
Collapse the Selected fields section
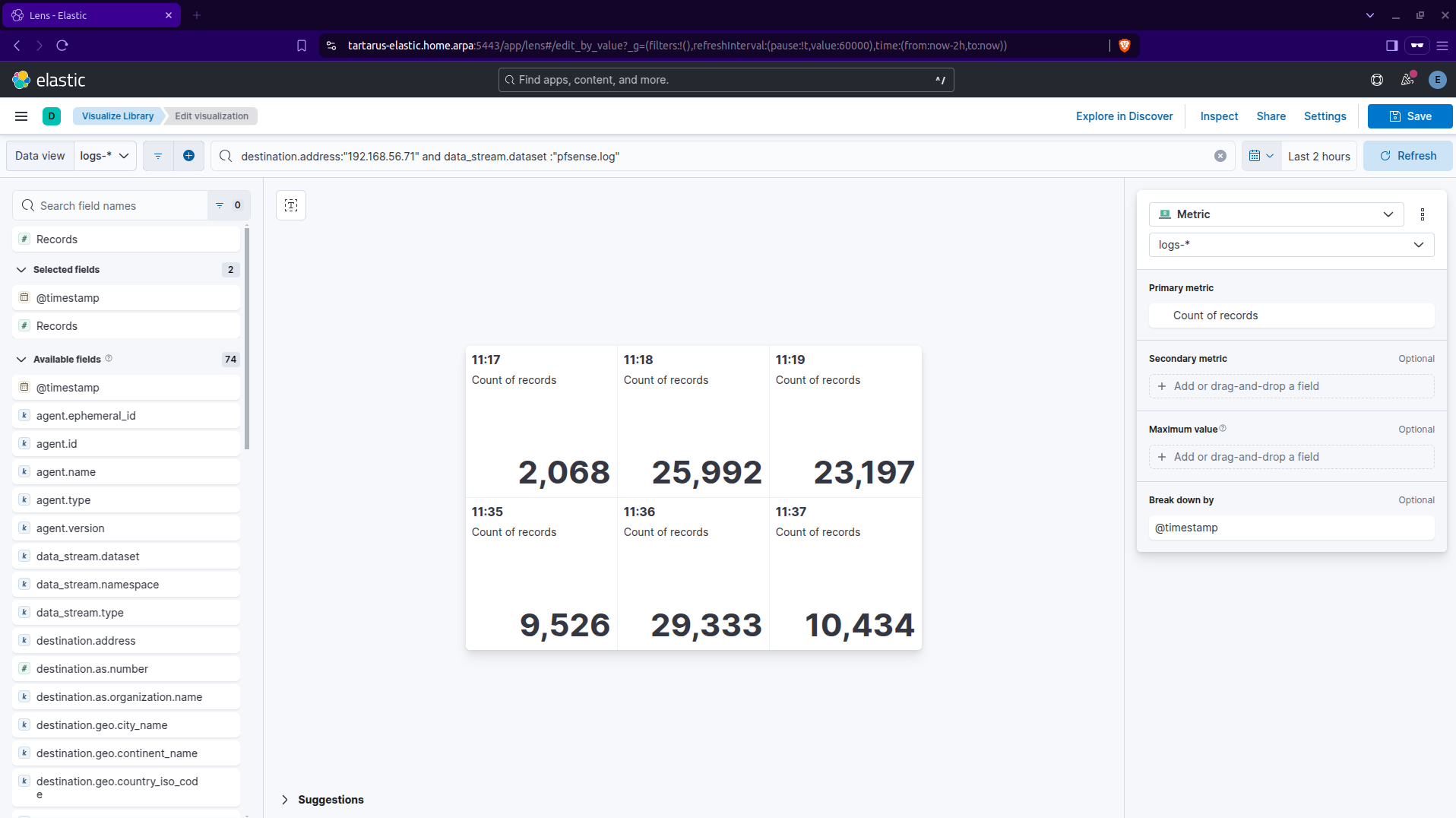click(21, 270)
